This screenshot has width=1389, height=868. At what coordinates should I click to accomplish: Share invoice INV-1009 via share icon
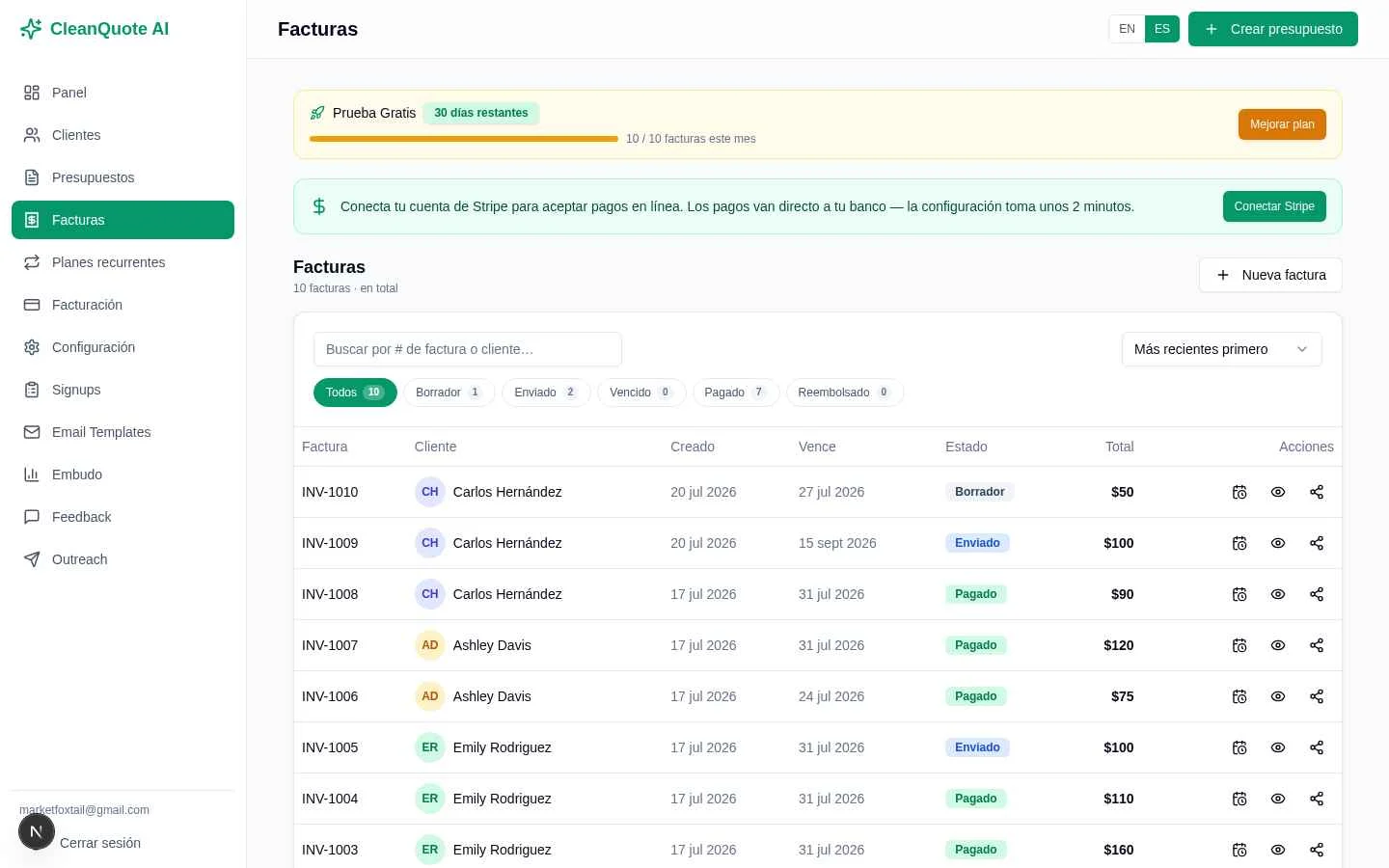(1317, 543)
